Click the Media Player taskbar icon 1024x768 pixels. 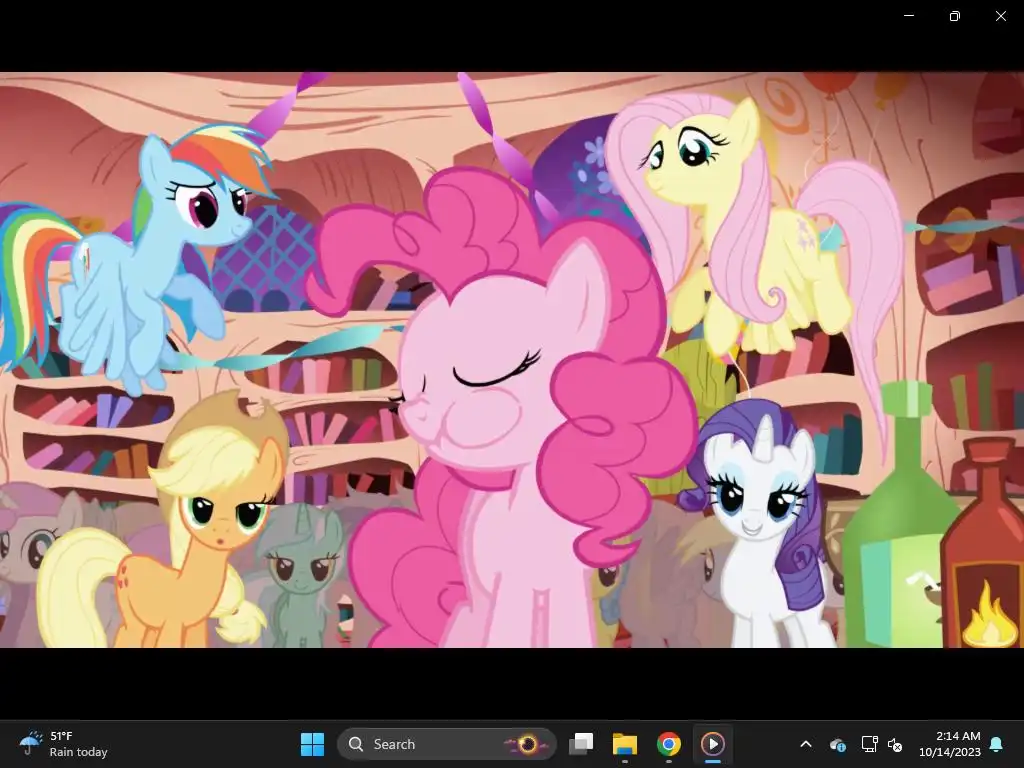712,744
